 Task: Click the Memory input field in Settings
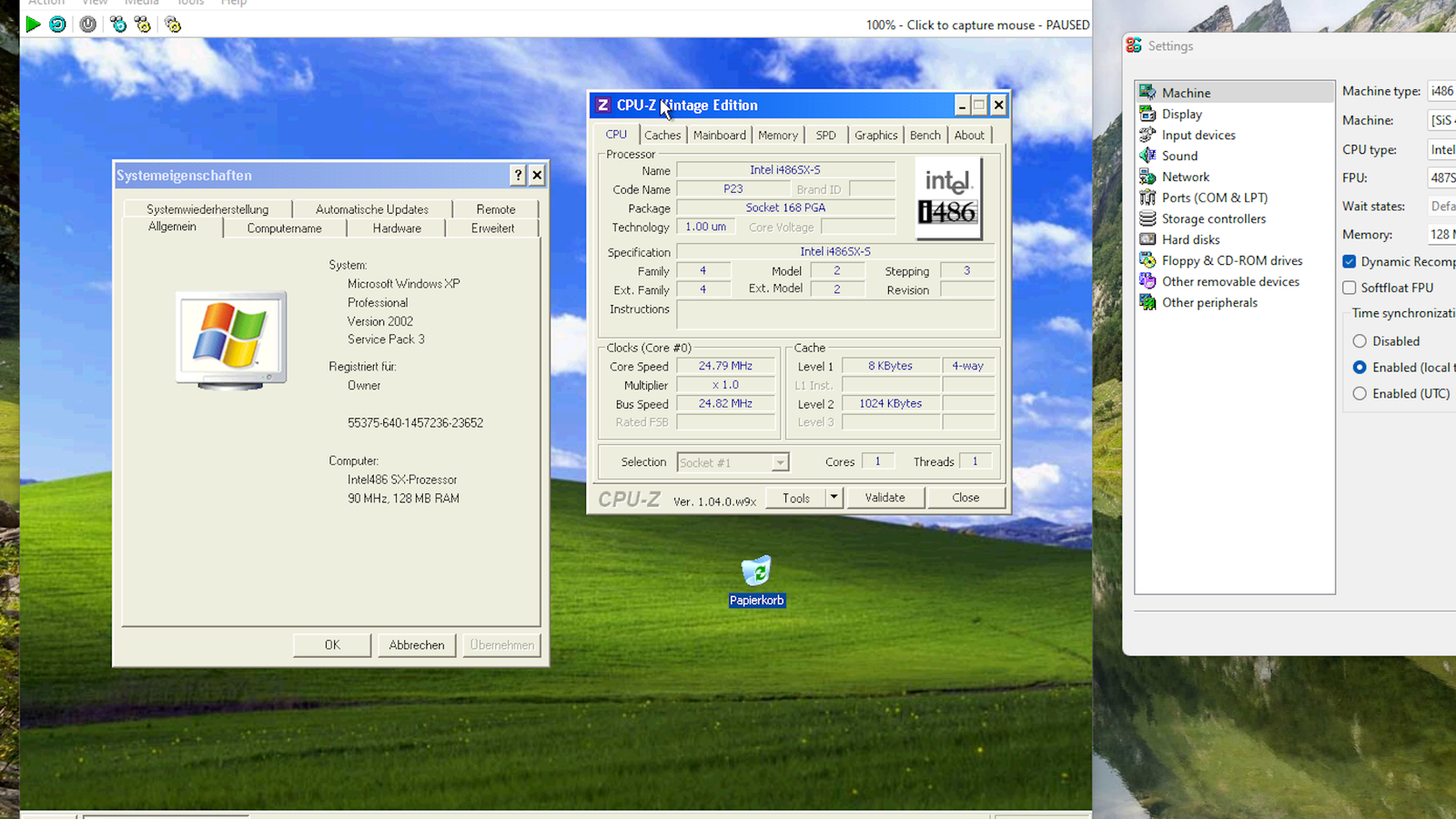point(1443,234)
